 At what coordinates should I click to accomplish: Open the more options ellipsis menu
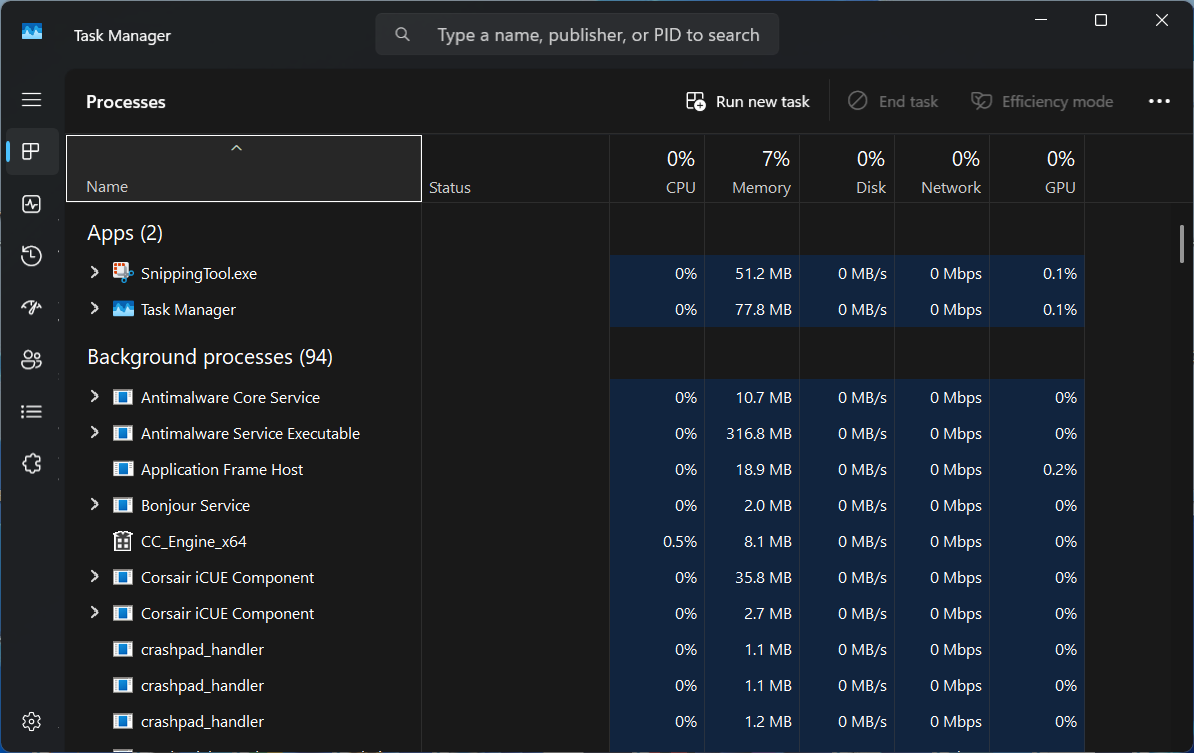pyautogui.click(x=1159, y=101)
